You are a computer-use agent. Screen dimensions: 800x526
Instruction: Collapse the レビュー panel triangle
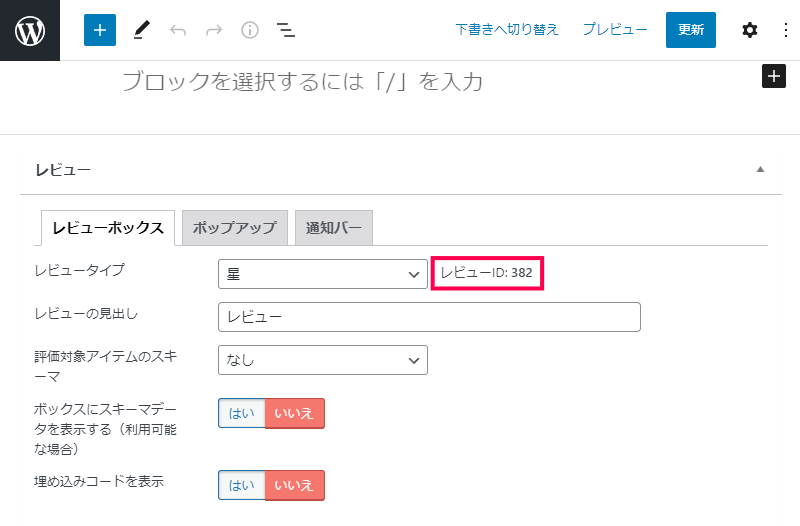coord(760,170)
